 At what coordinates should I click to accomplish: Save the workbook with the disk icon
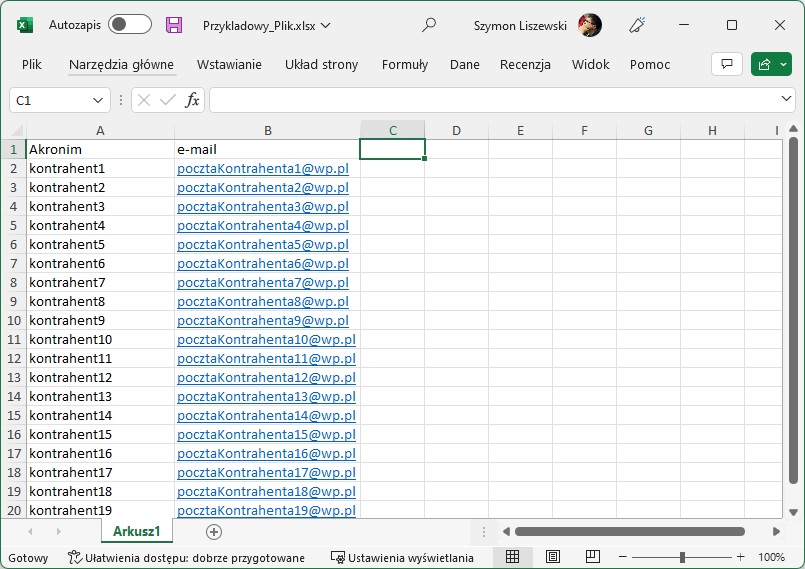(x=174, y=25)
